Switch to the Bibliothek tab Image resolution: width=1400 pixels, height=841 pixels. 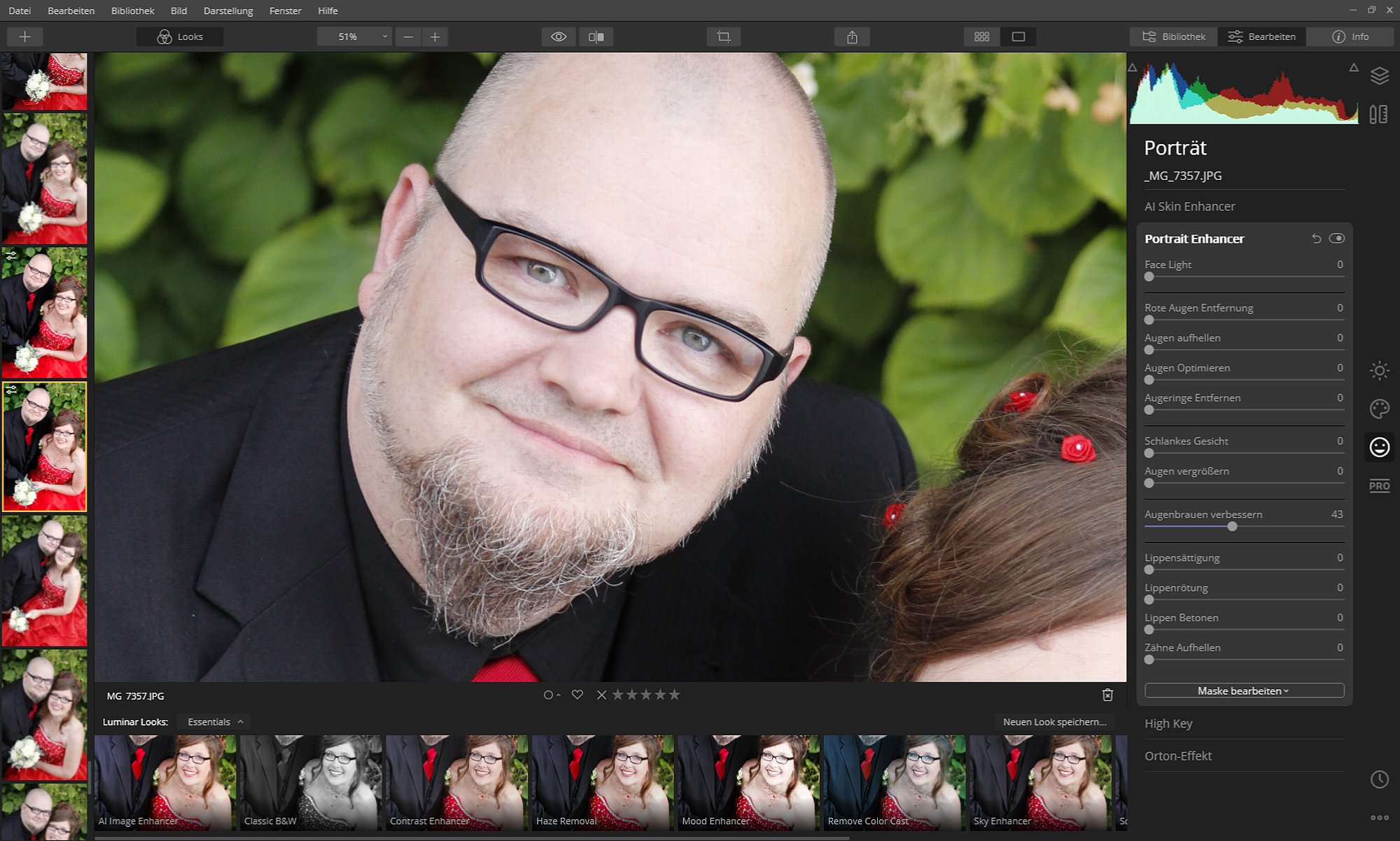1174,36
